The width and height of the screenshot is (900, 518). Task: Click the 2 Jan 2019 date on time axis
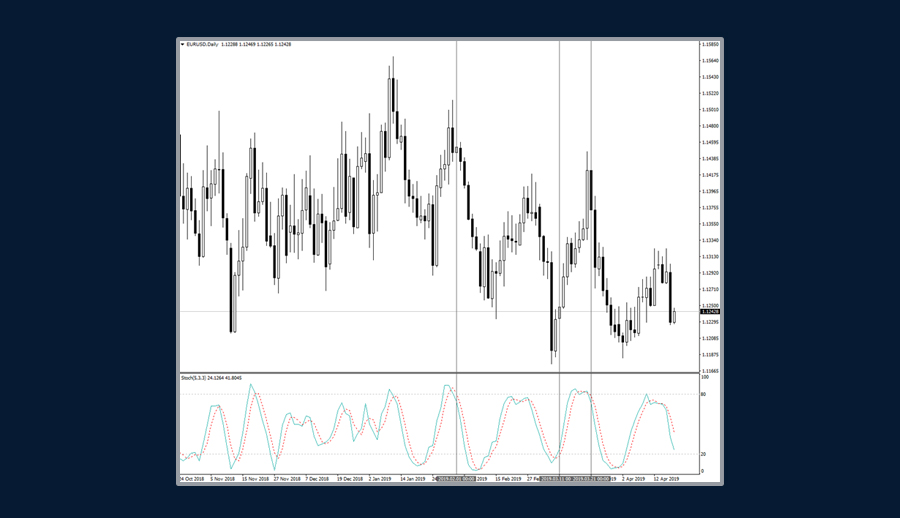pyautogui.click(x=380, y=479)
